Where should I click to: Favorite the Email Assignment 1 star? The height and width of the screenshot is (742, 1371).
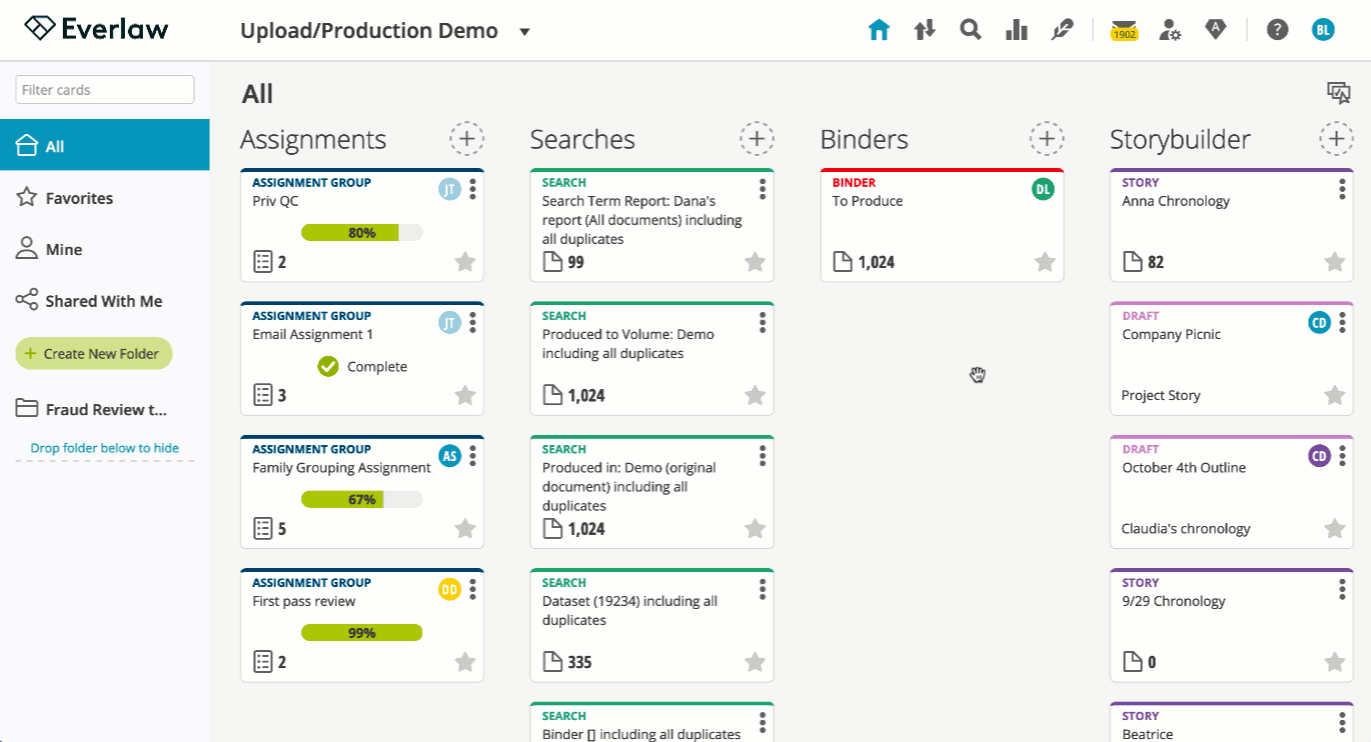tap(465, 395)
